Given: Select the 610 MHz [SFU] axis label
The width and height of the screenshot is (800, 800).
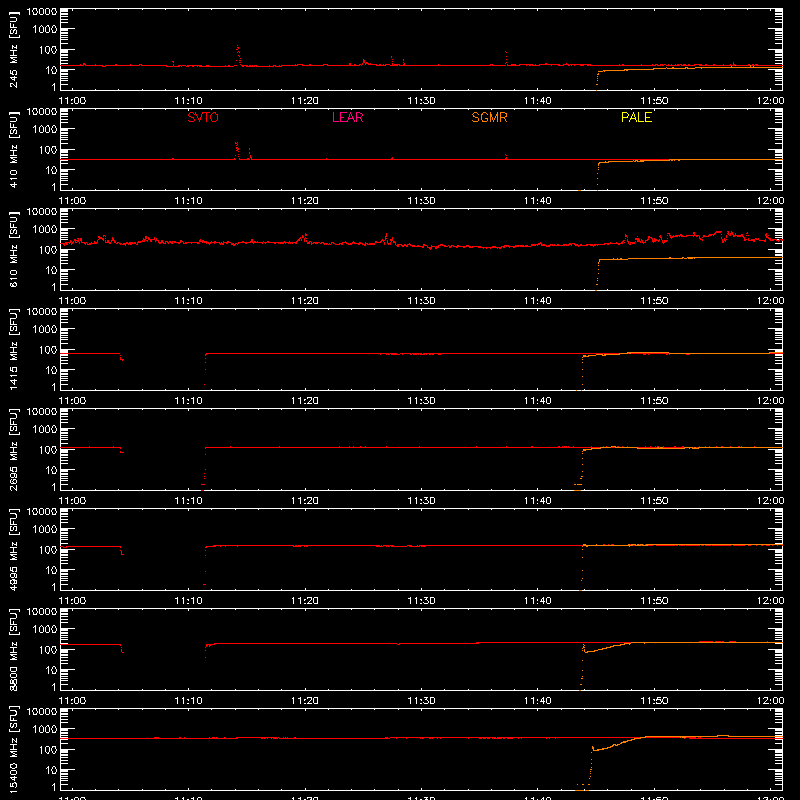Looking at the screenshot, I should 14,249.
